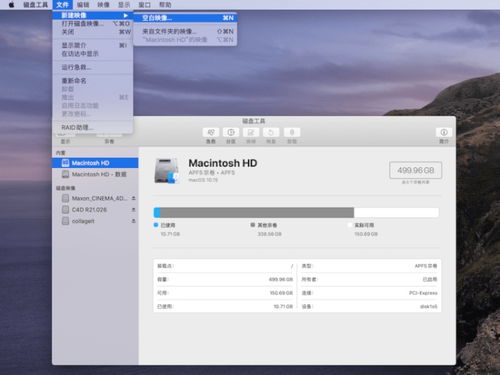Click the 10.71 GB value in table 已使用 row
The image size is (500, 375).
pyautogui.click(x=283, y=306)
